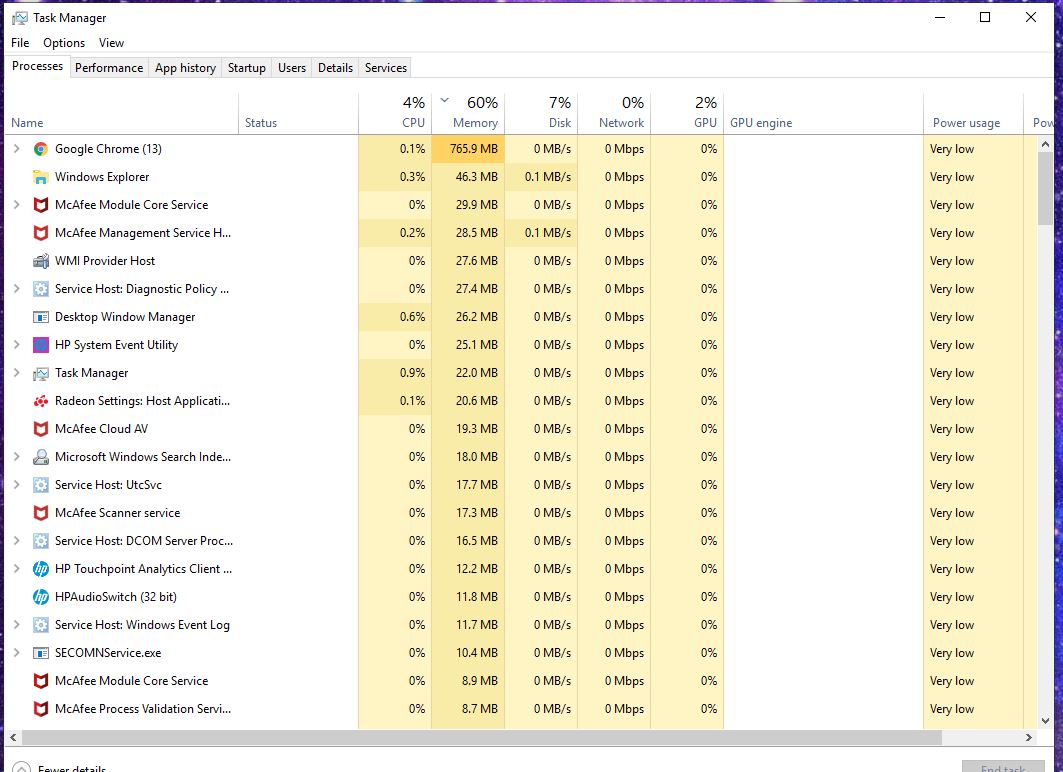Click the McAfee Management Service shield icon
Screen dimensions: 1063x772
tap(41, 233)
